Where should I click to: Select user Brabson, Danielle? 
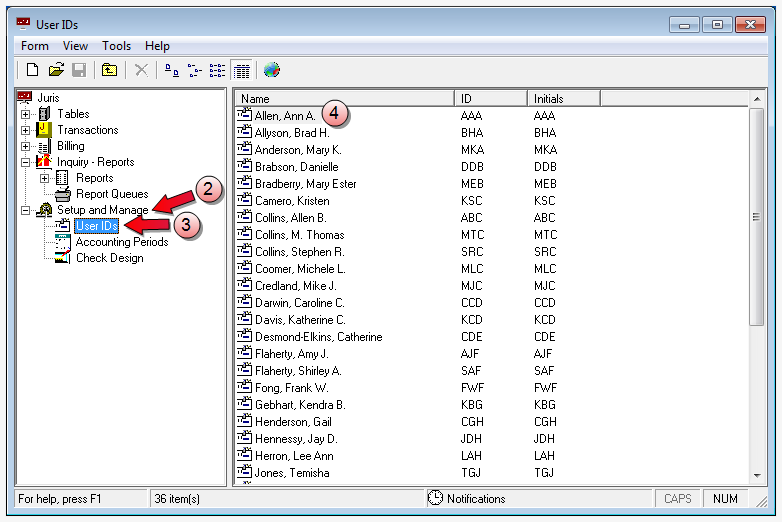click(x=297, y=167)
